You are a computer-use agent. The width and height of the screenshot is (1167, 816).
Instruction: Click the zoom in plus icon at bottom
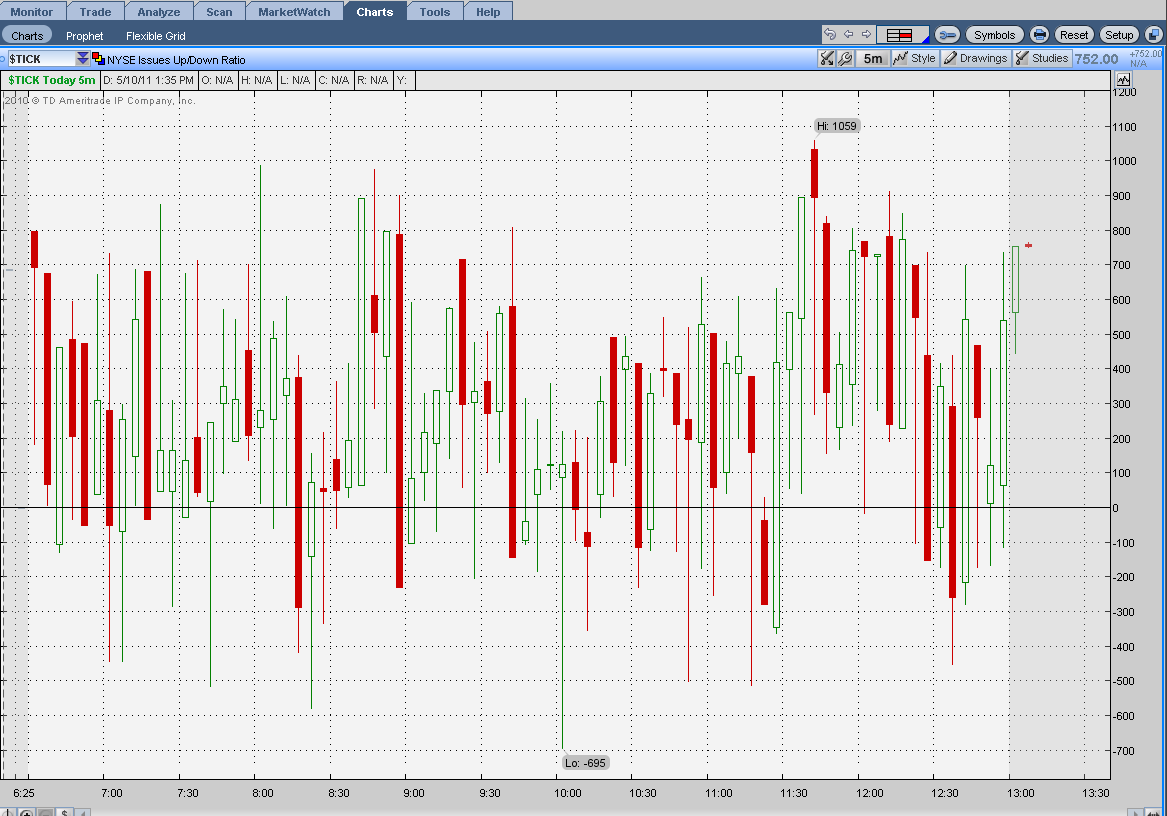tap(26, 812)
